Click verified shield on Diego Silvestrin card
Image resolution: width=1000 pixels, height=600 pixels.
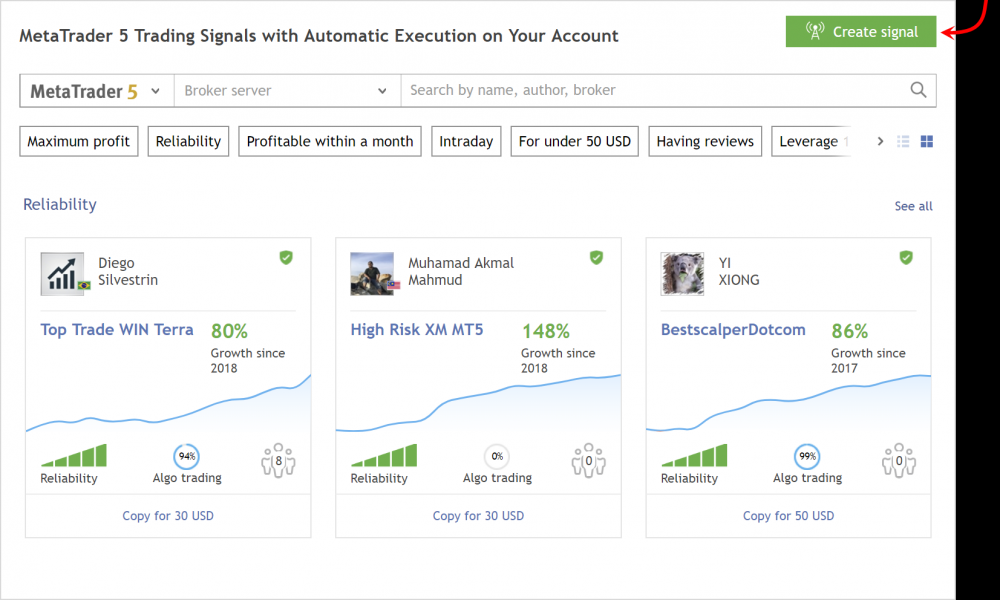(286, 258)
